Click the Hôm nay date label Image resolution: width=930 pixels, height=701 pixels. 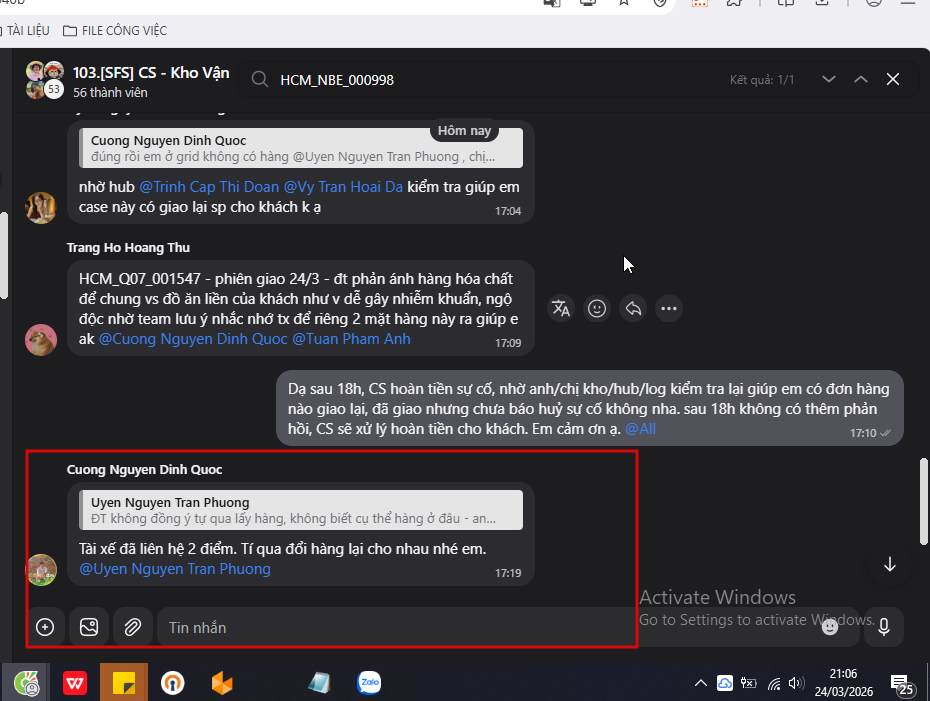464,131
